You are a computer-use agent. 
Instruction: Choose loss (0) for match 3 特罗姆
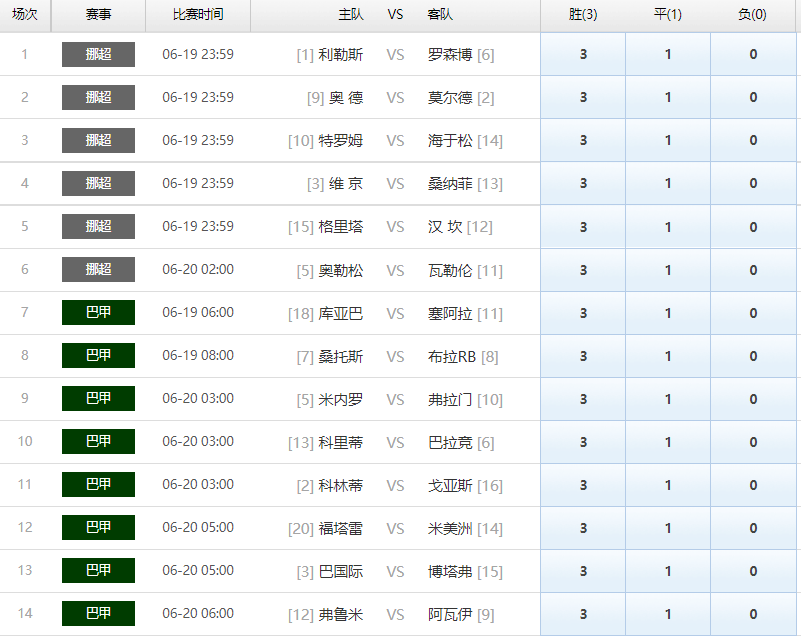[x=753, y=140]
